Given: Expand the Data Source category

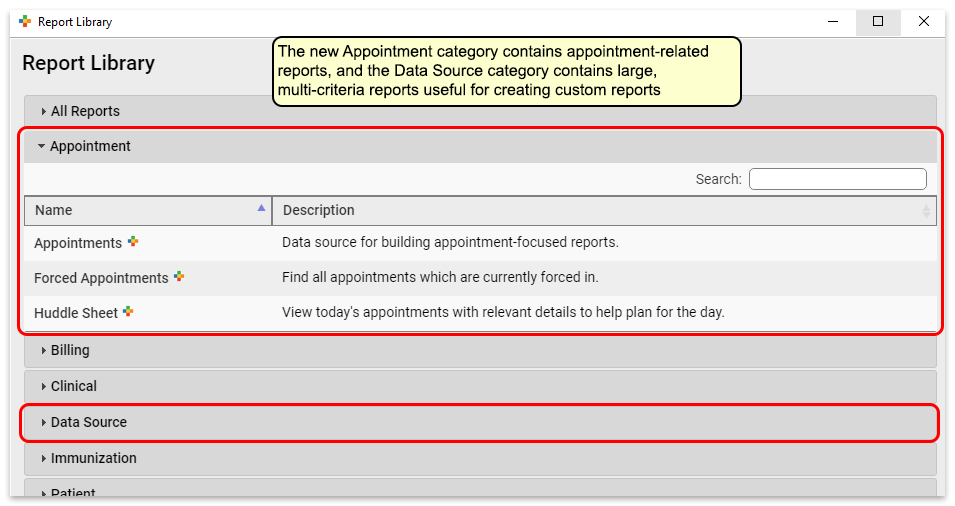Looking at the screenshot, I should pyautogui.click(x=480, y=422).
